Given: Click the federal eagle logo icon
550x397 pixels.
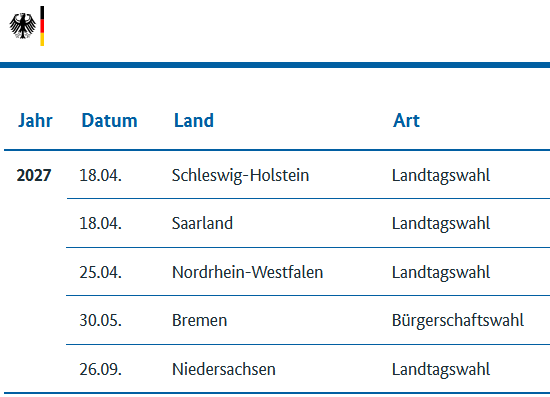Looking at the screenshot, I should click(22, 26).
